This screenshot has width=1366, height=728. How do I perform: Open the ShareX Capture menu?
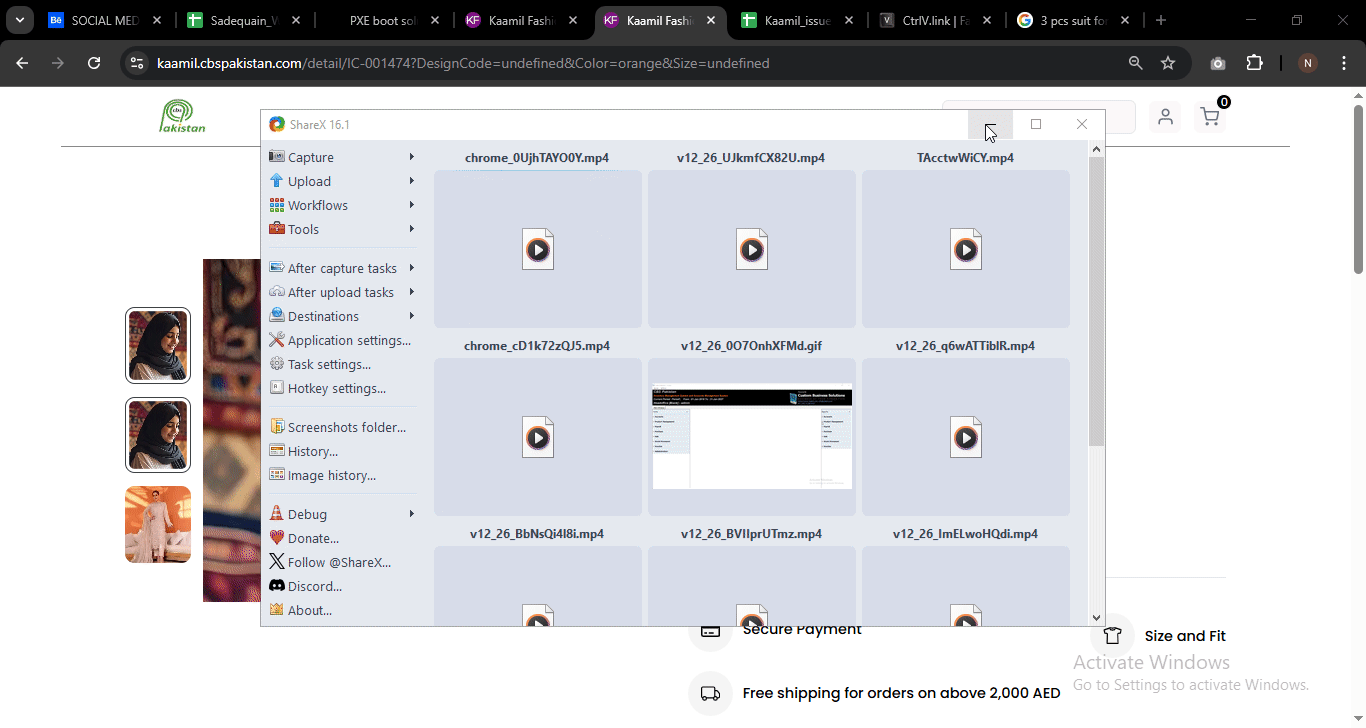click(310, 157)
